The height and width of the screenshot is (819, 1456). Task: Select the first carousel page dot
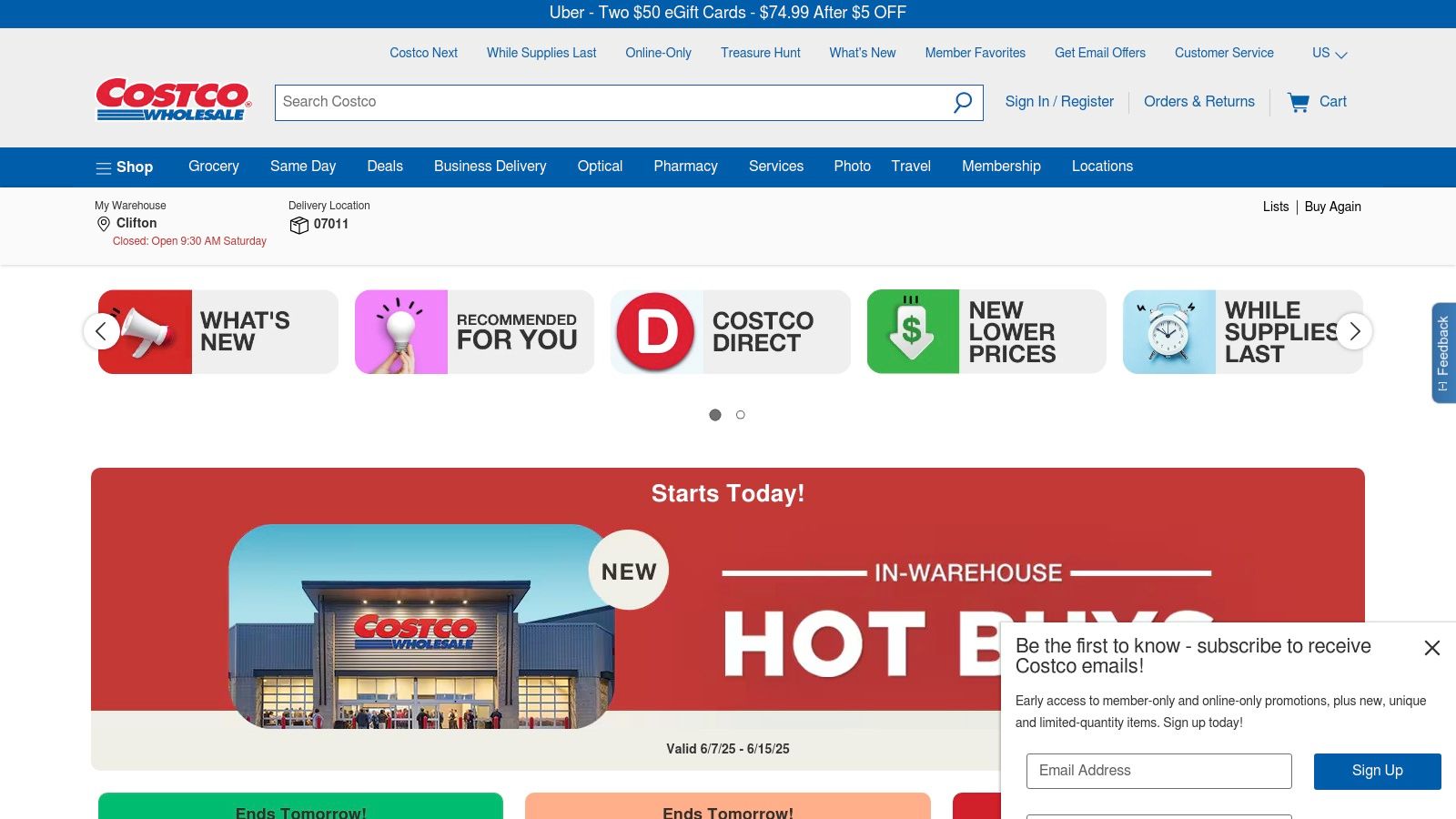tap(715, 415)
